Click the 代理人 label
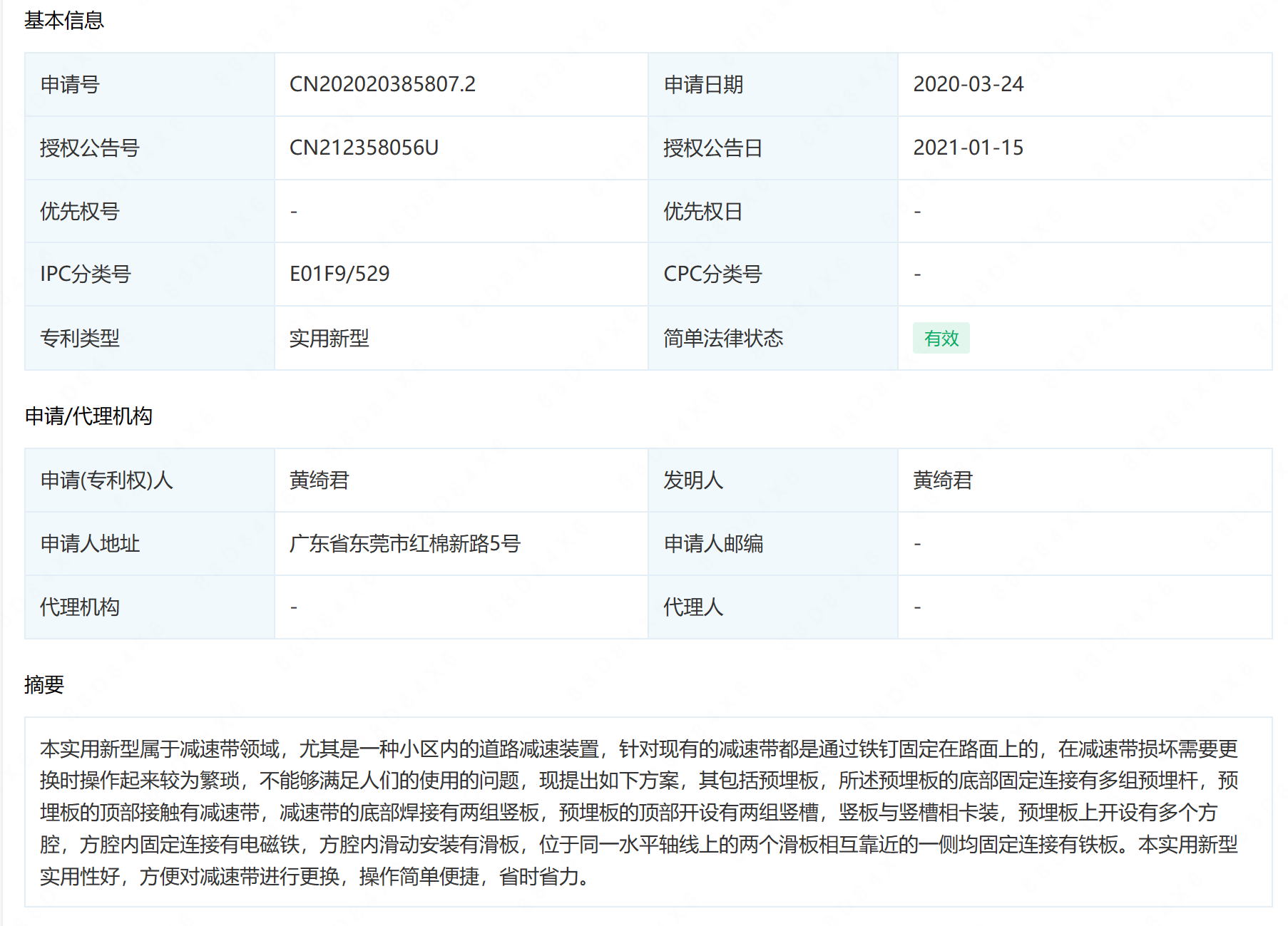The image size is (1288, 926). (693, 607)
